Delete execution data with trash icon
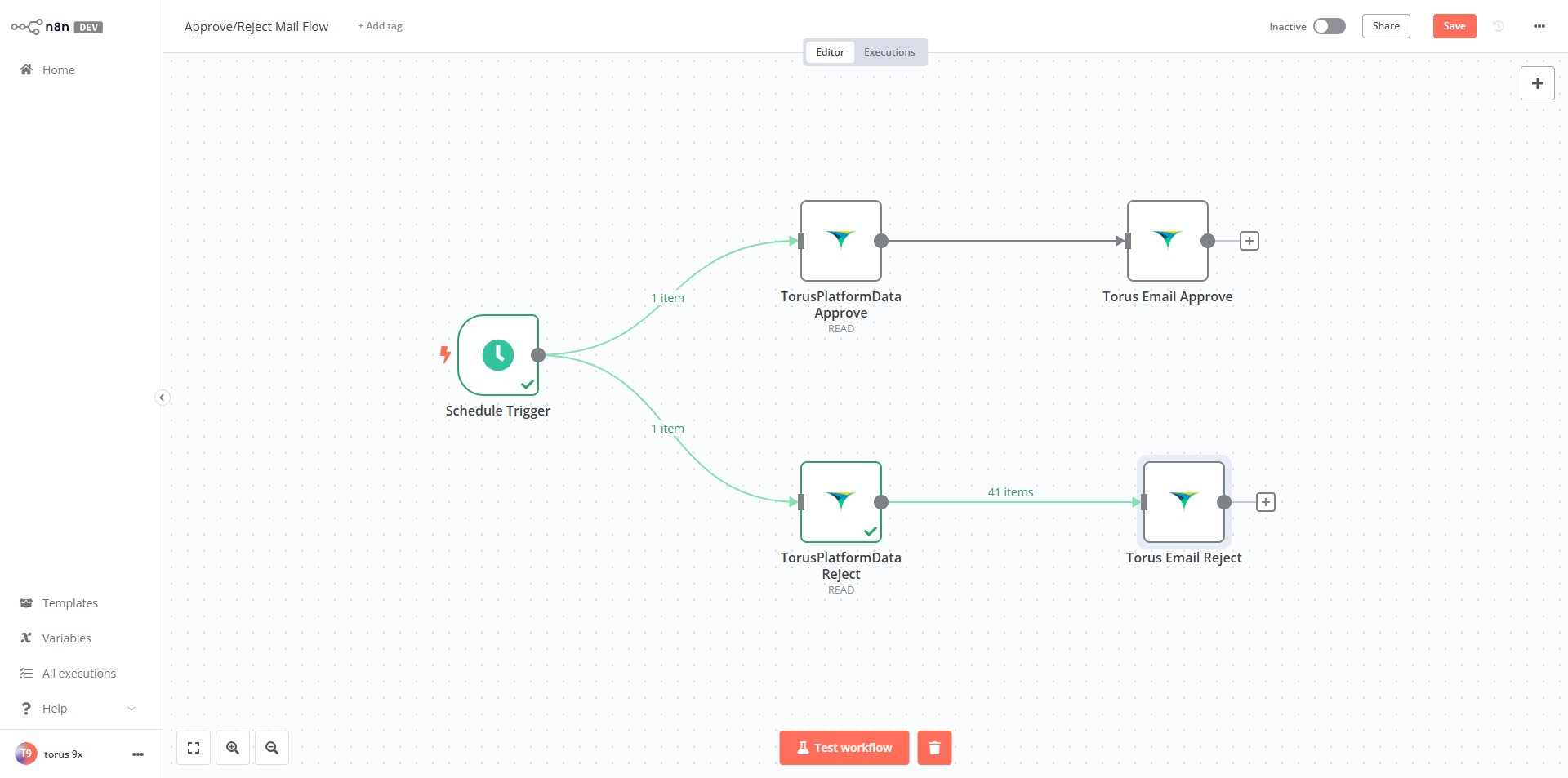 click(934, 748)
